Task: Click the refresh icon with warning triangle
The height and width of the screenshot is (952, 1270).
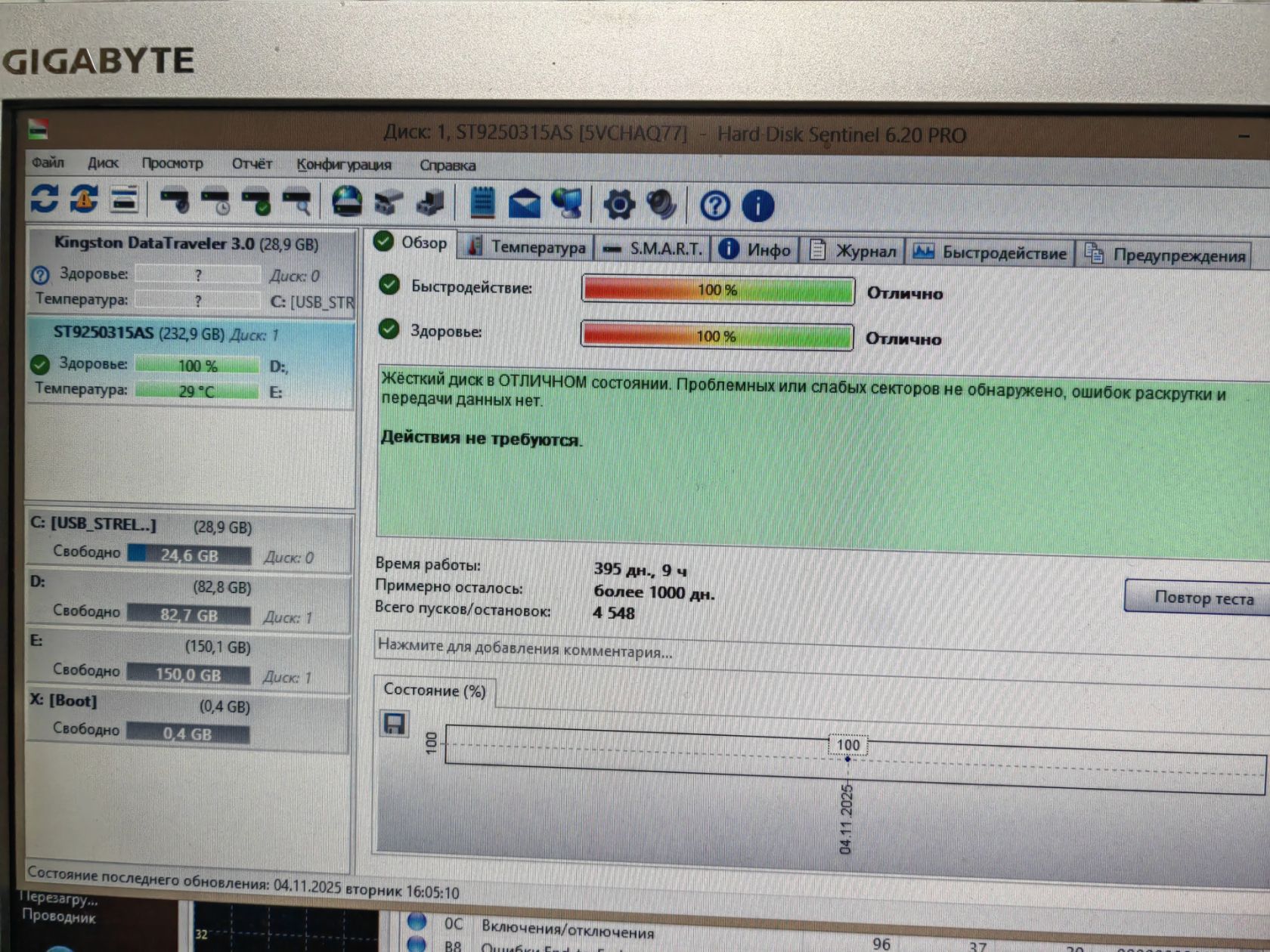Action: click(x=84, y=199)
